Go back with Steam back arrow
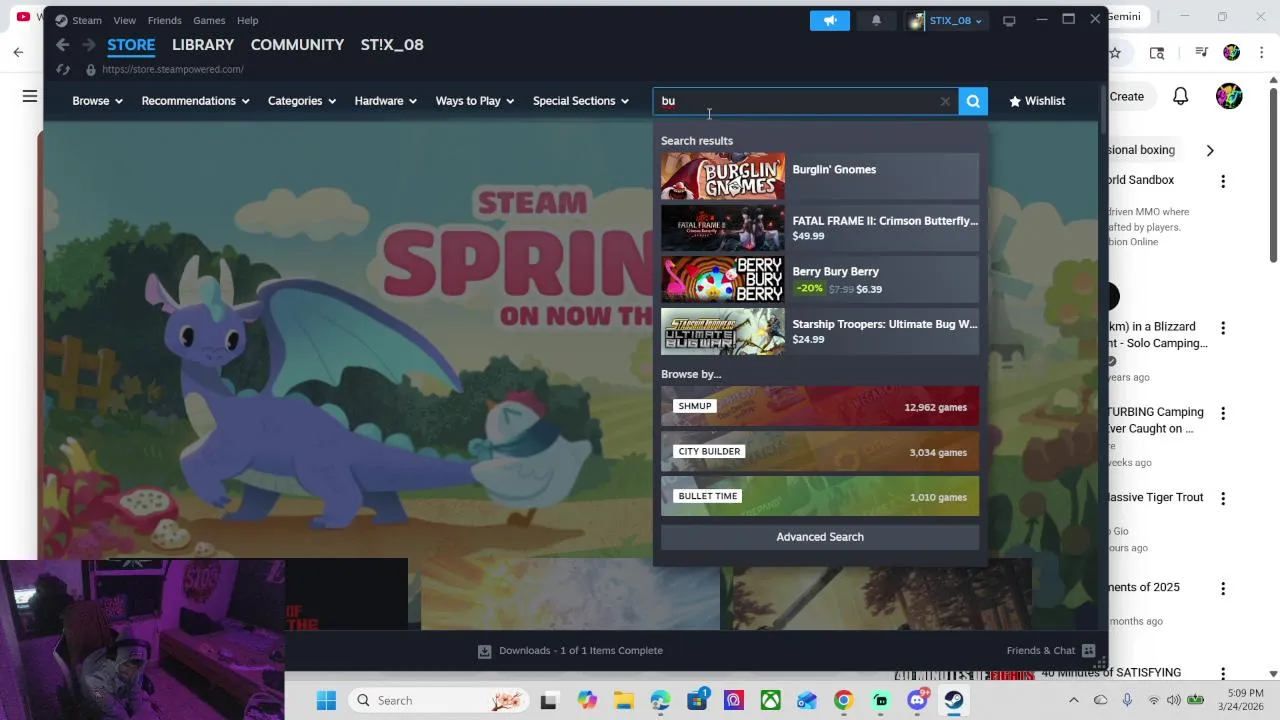 tap(63, 45)
